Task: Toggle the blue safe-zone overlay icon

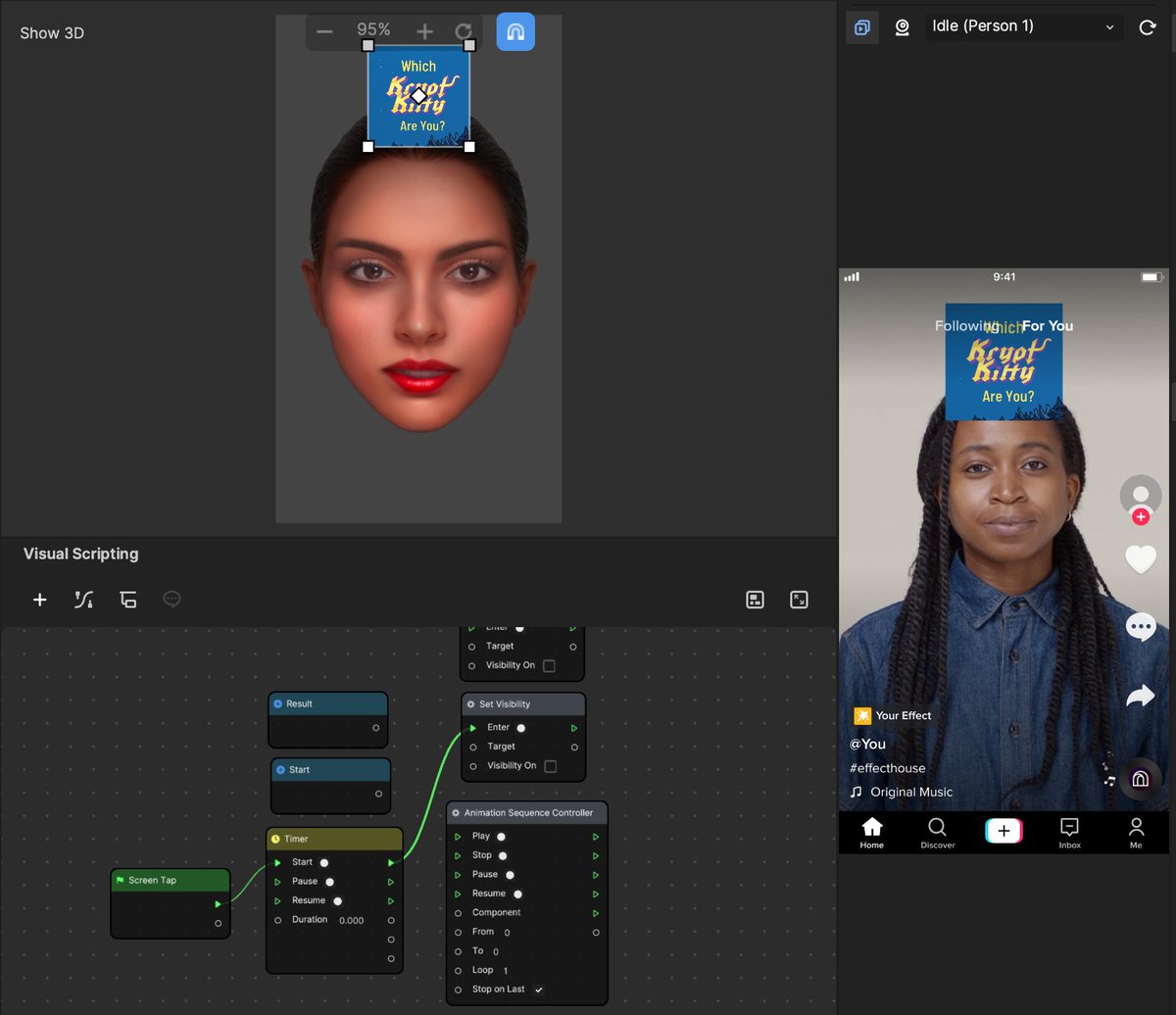Action: (x=515, y=31)
